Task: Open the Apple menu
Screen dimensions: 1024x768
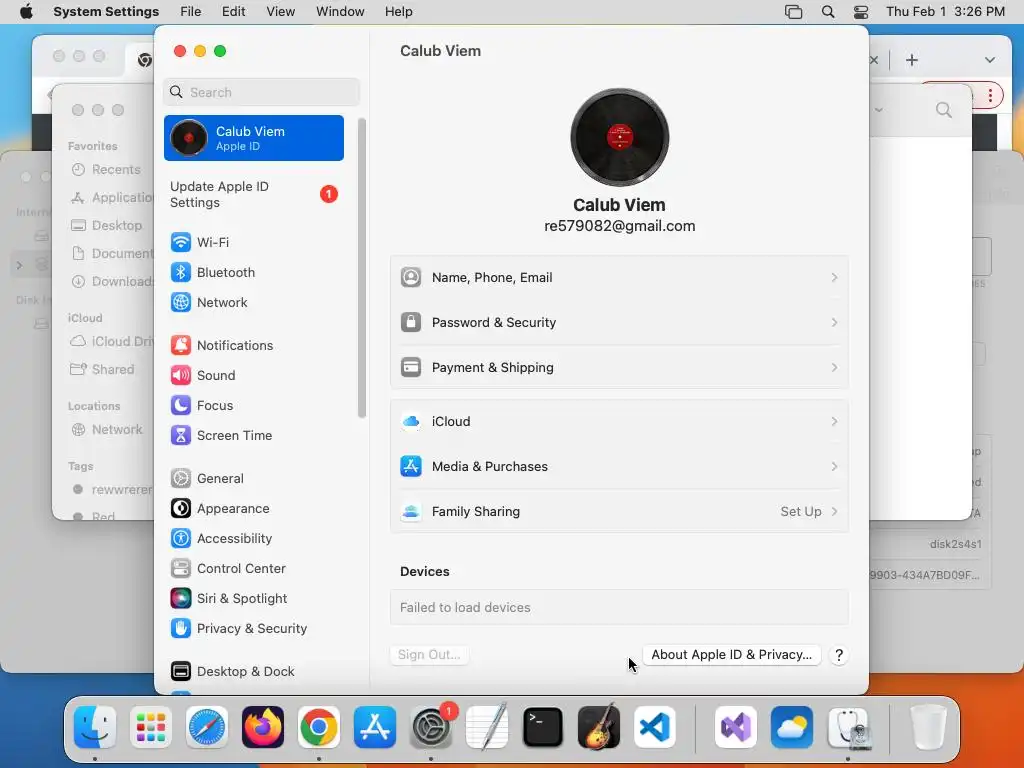Action: [26, 12]
